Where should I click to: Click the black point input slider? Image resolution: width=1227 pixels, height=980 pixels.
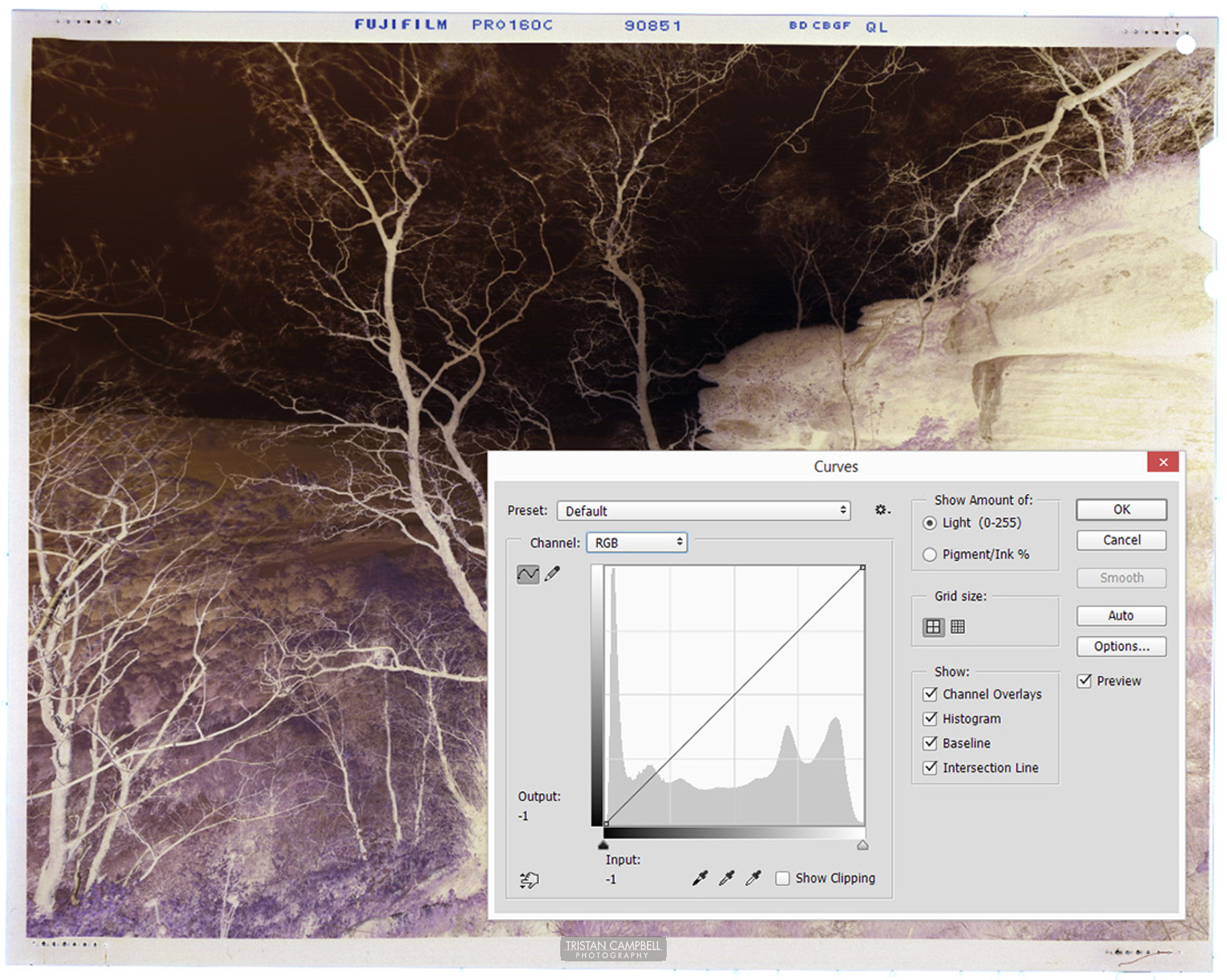(604, 845)
